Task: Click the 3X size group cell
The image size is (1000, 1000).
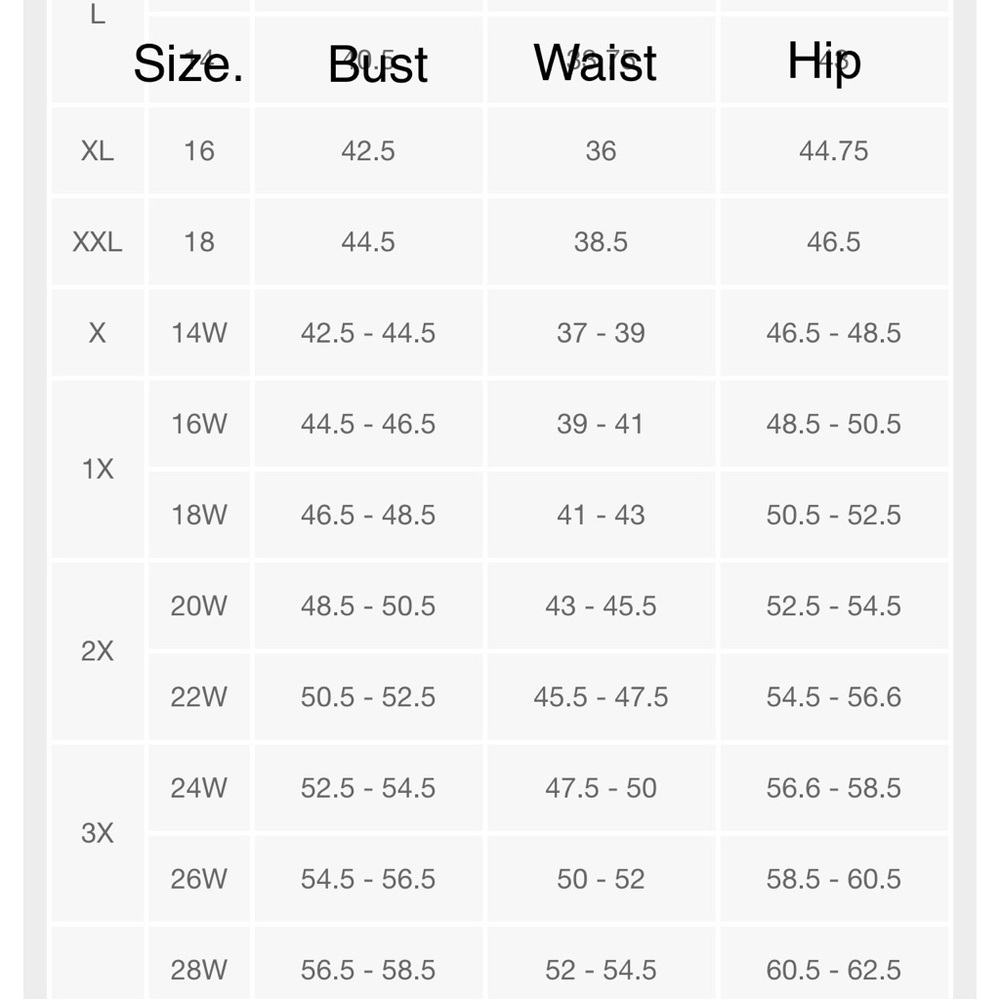Action: click(97, 833)
